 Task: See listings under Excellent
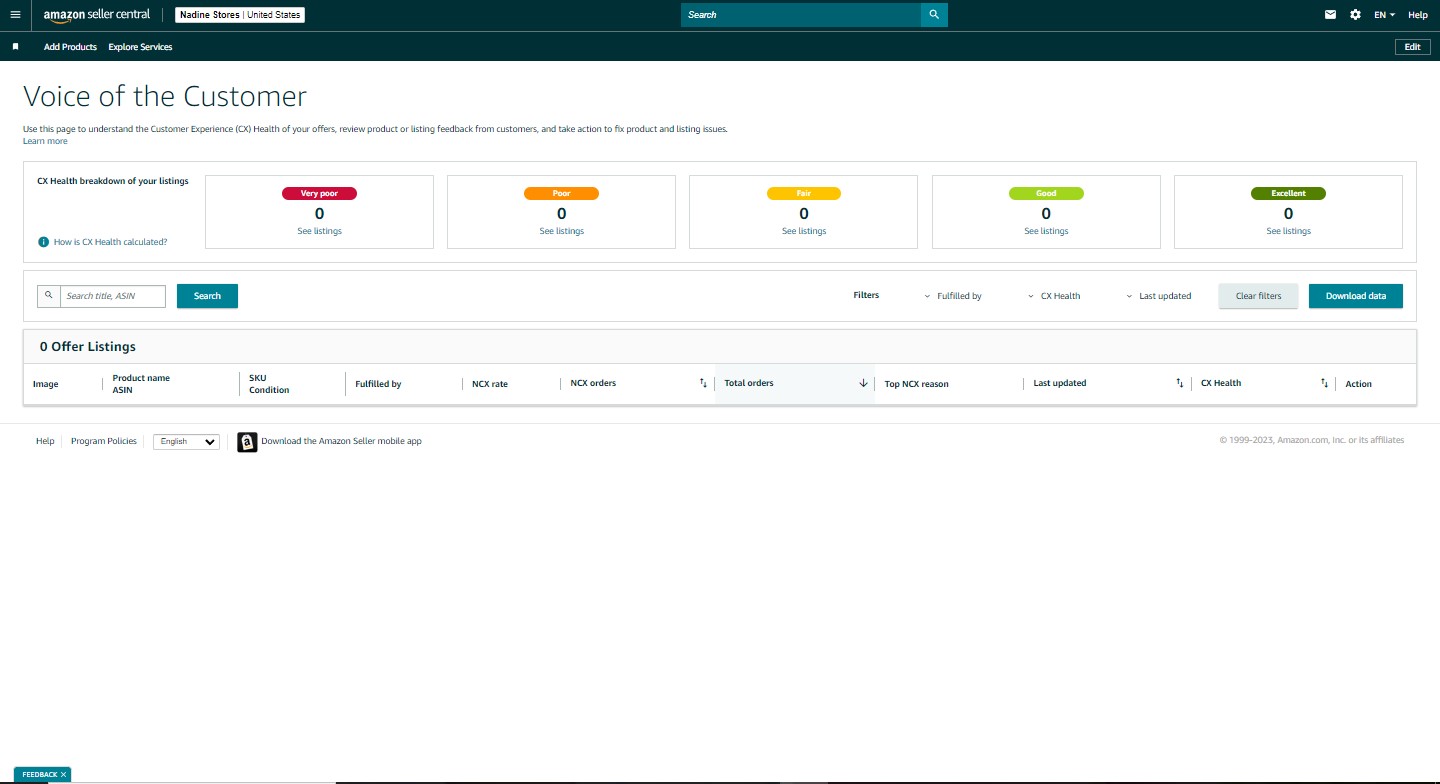(1288, 231)
